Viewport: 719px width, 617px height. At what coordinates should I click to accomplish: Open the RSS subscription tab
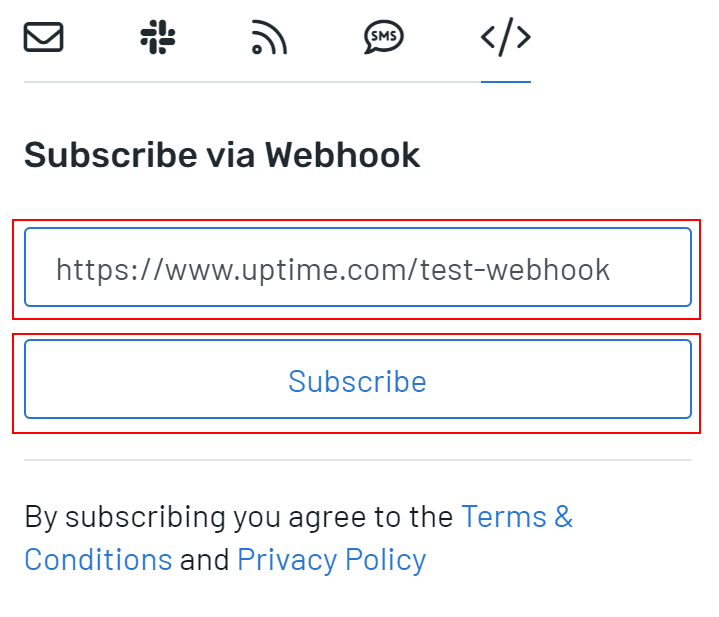[269, 38]
